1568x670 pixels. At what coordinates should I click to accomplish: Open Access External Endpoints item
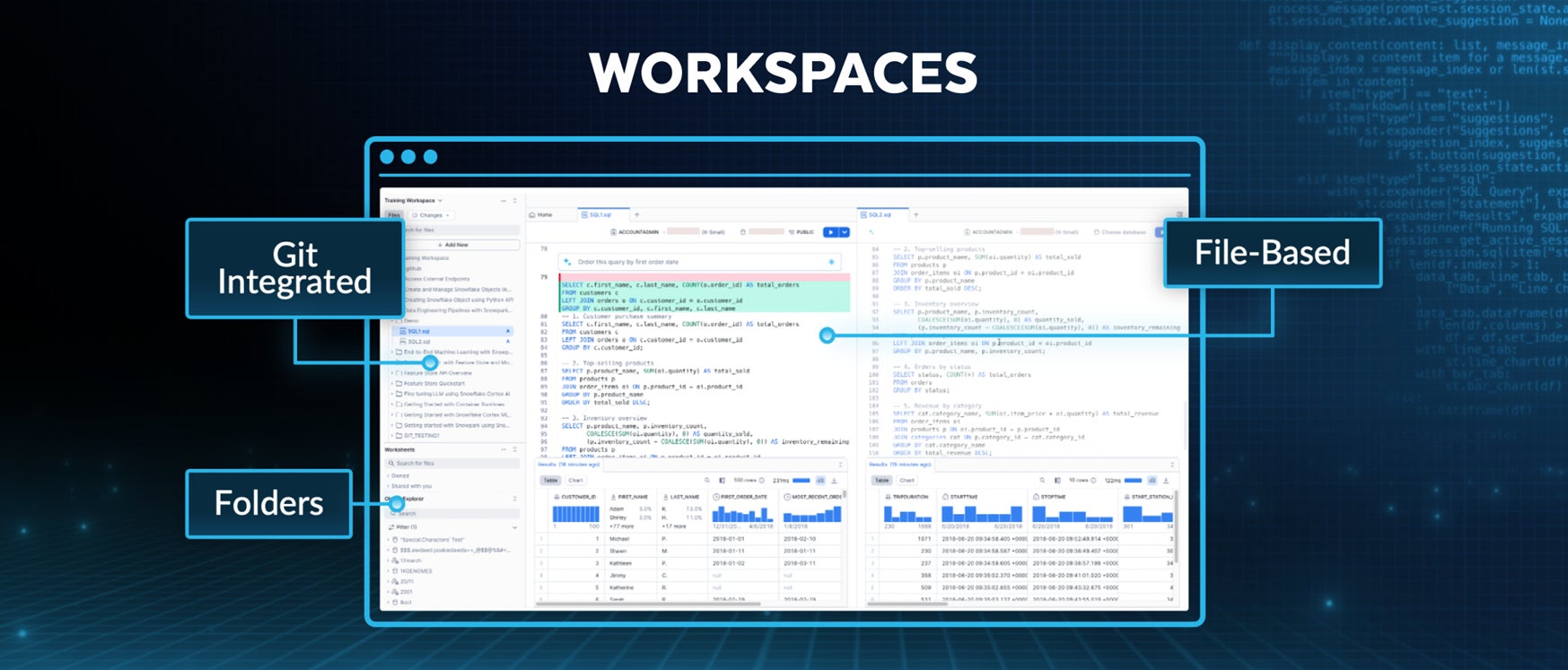tap(437, 279)
